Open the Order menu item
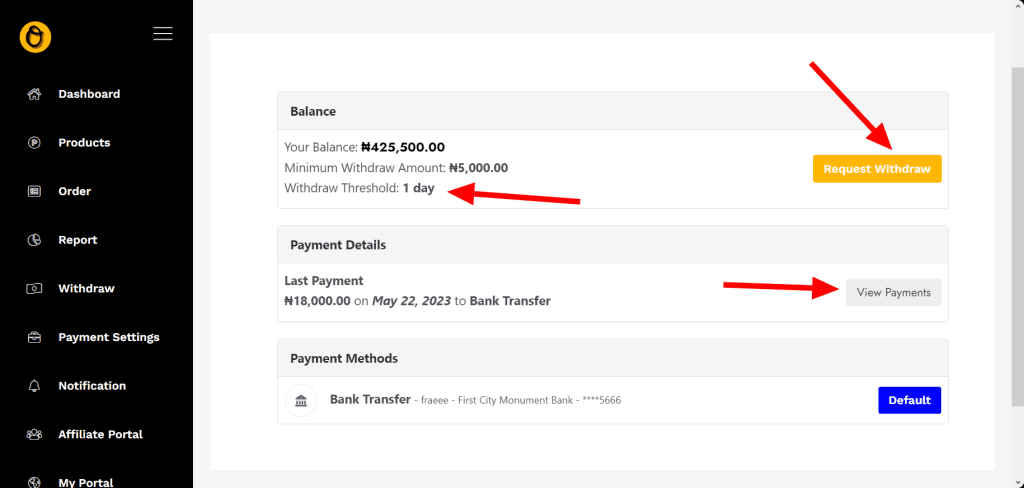The width and height of the screenshot is (1024, 488). click(74, 191)
